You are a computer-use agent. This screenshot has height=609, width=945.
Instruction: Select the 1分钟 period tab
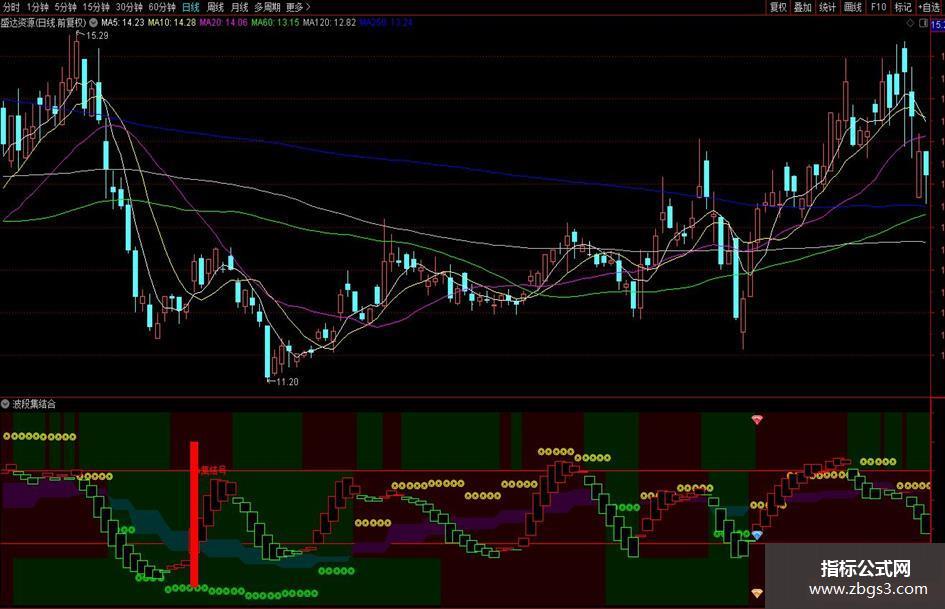point(37,7)
